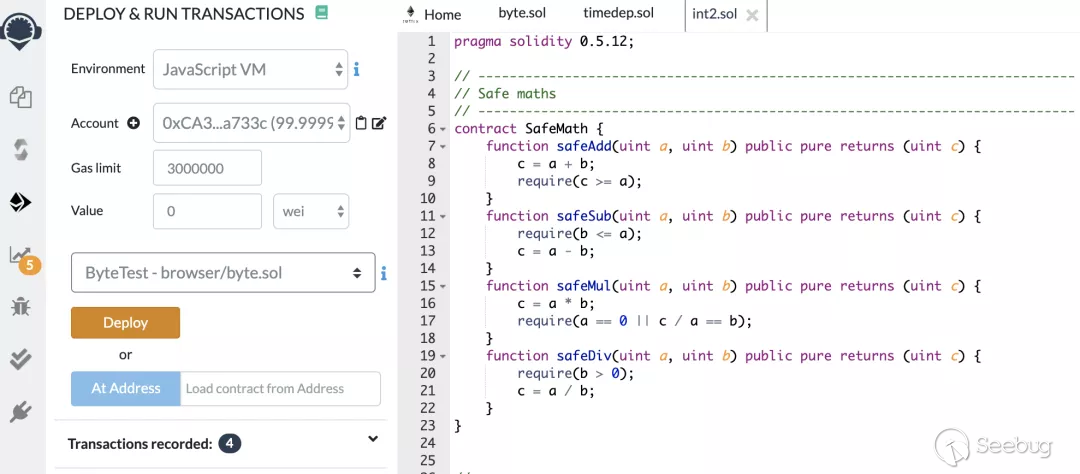Click 'c = a - b;' on line 13
Viewport: 1080px width, 474px height.
point(556,251)
